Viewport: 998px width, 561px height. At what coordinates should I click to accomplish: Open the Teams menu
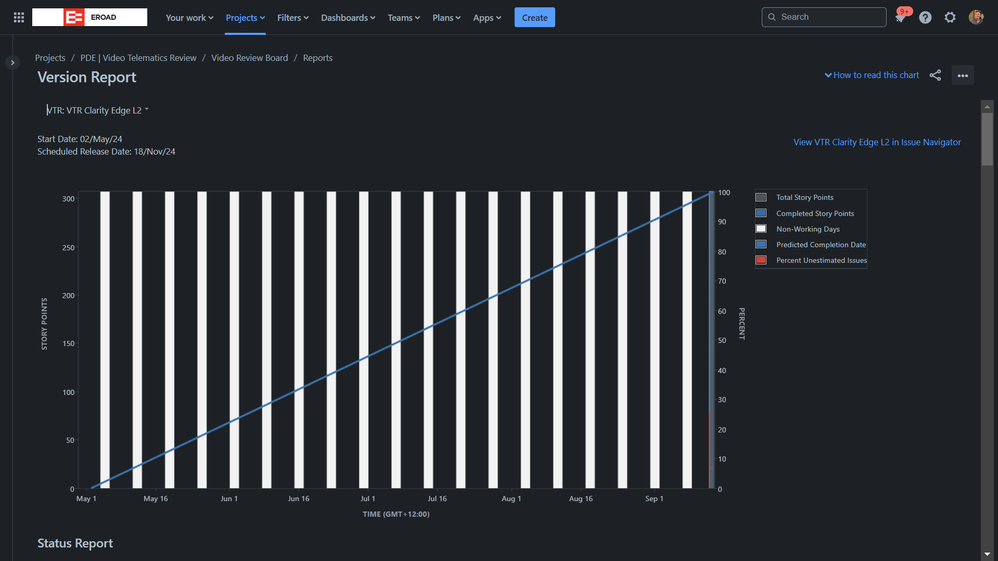[x=404, y=17]
